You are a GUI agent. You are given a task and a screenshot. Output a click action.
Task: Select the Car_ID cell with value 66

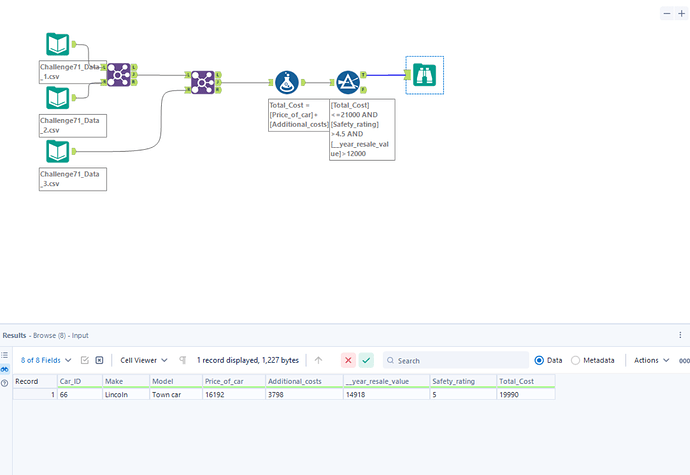(80, 394)
